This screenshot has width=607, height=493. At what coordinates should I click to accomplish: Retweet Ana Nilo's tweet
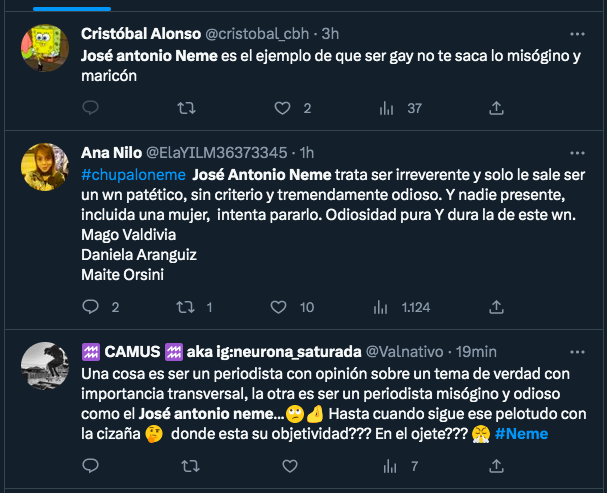pos(186,307)
